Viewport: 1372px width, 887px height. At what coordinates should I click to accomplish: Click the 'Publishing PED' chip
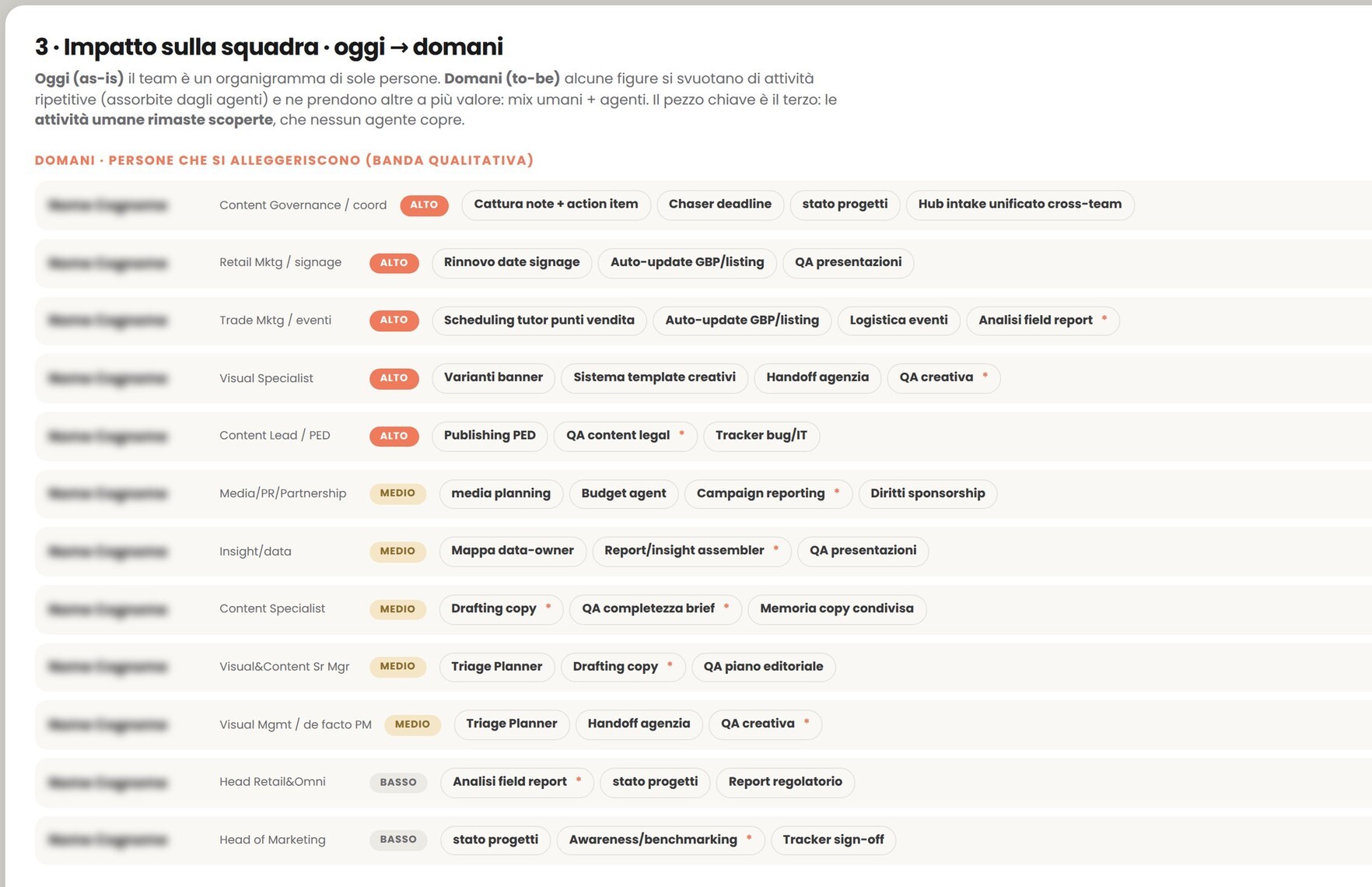(489, 436)
